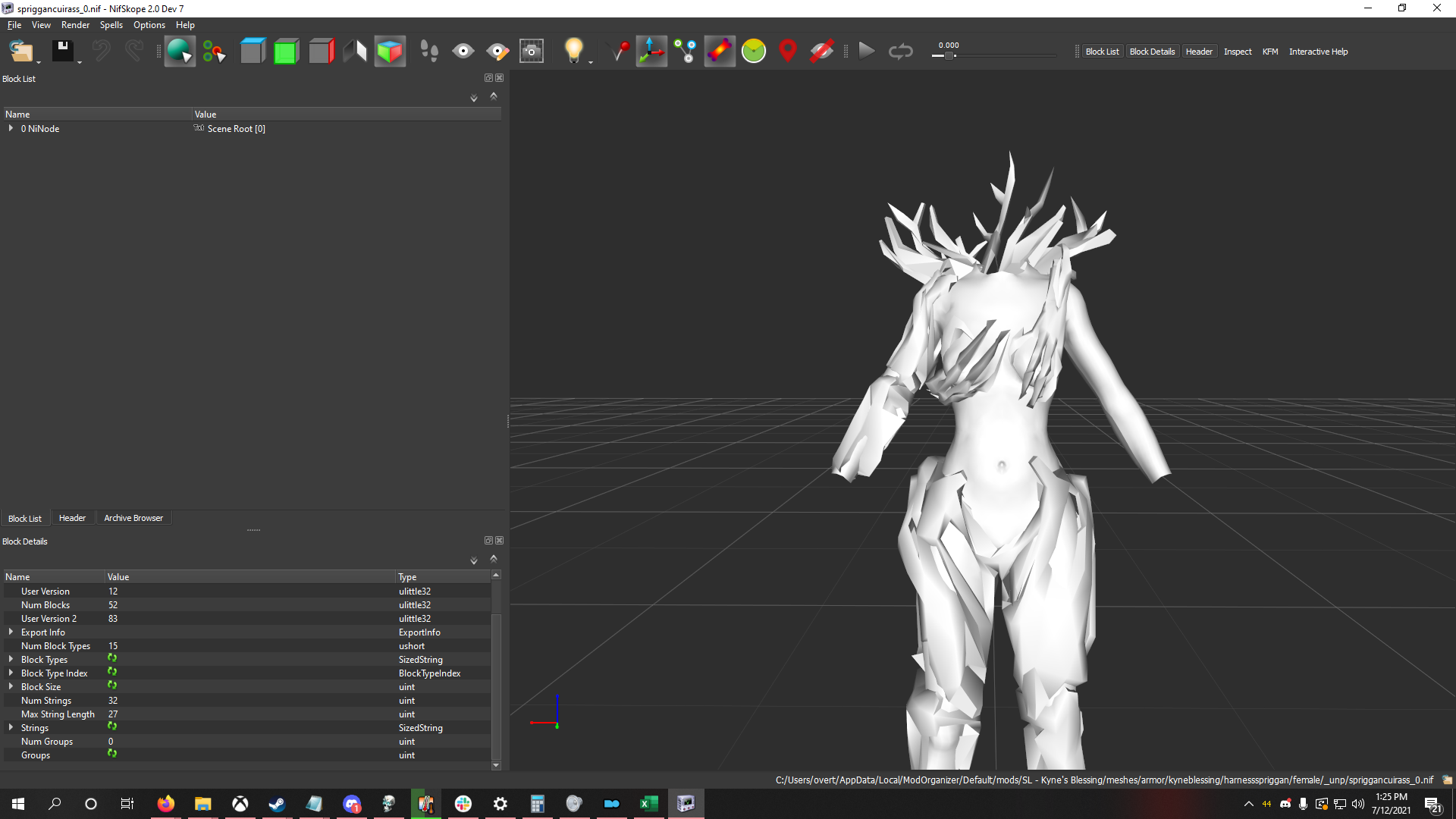Click the animation time slider

[x=993, y=55]
